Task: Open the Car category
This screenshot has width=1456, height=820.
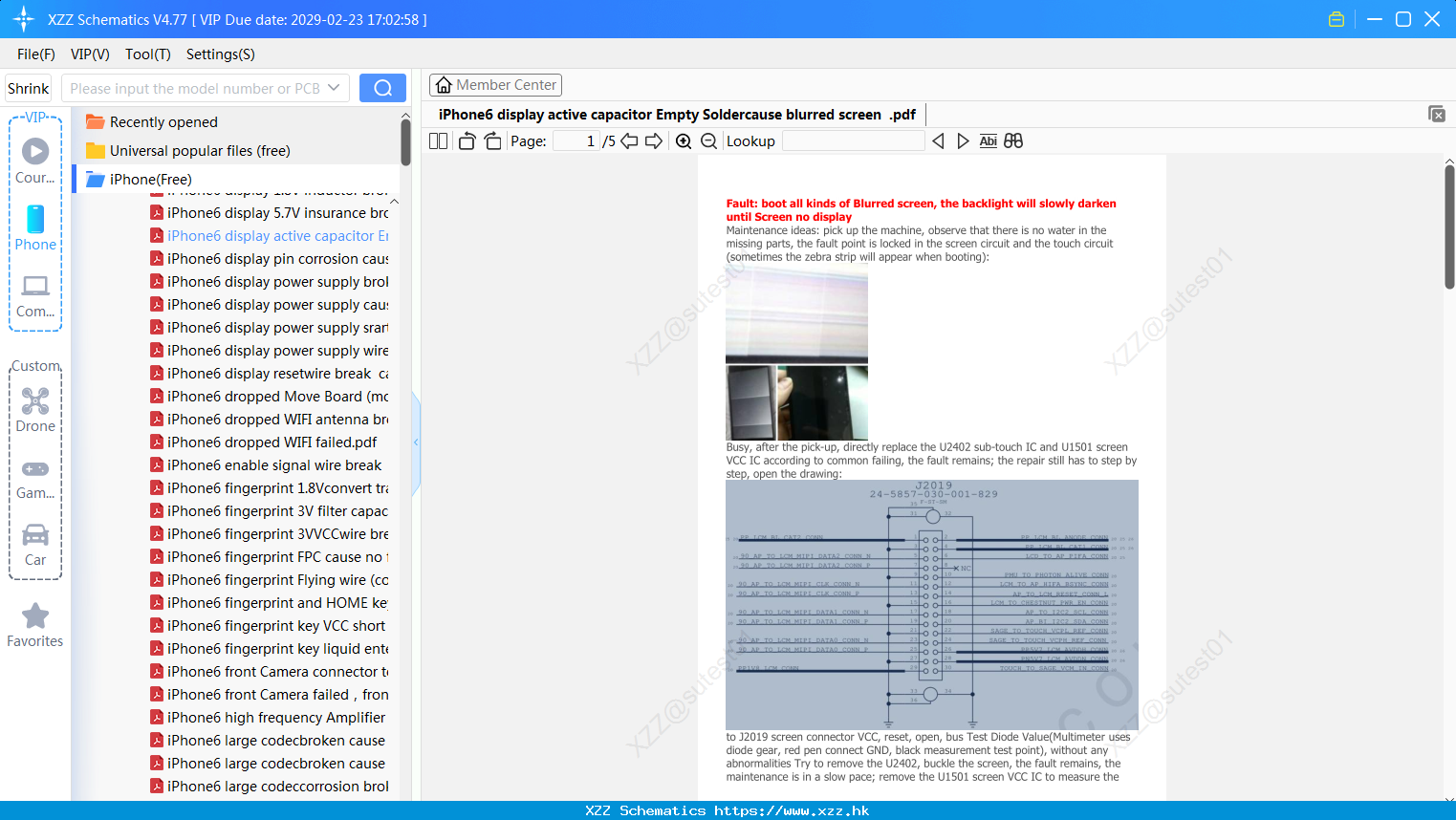Action: [35, 545]
